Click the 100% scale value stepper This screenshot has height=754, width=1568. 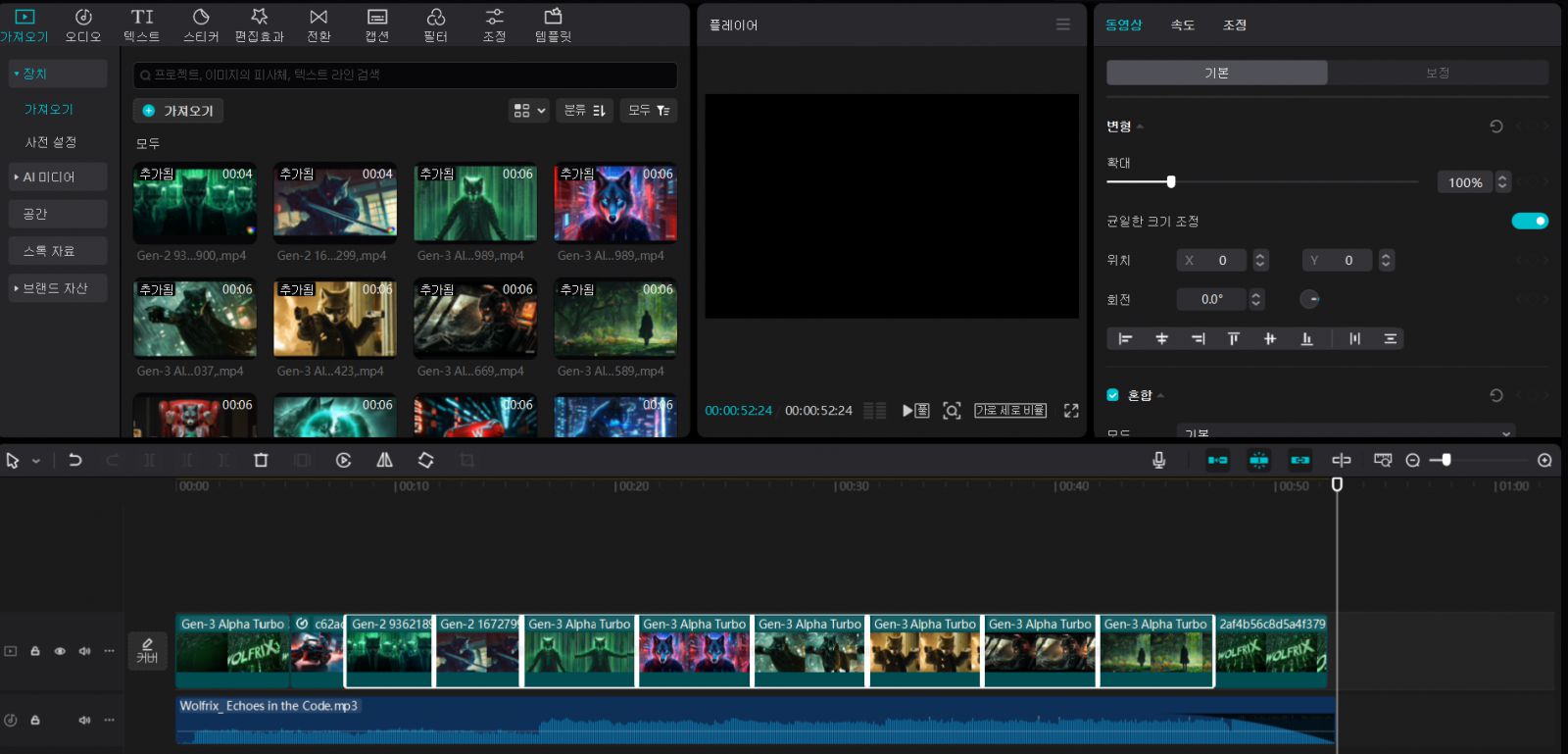(1502, 181)
